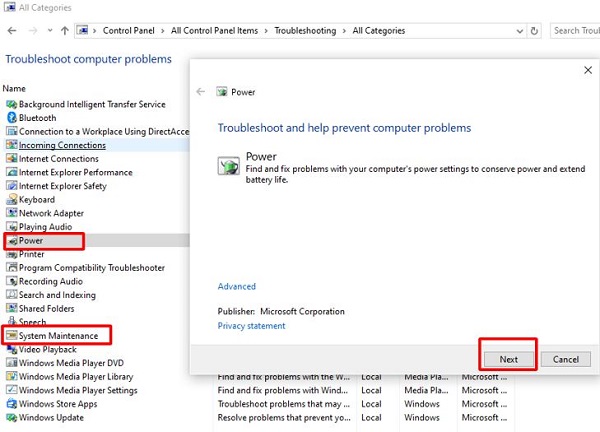600x432 pixels.
Task: Click Next in the Power troubleshooter
Action: point(509,359)
